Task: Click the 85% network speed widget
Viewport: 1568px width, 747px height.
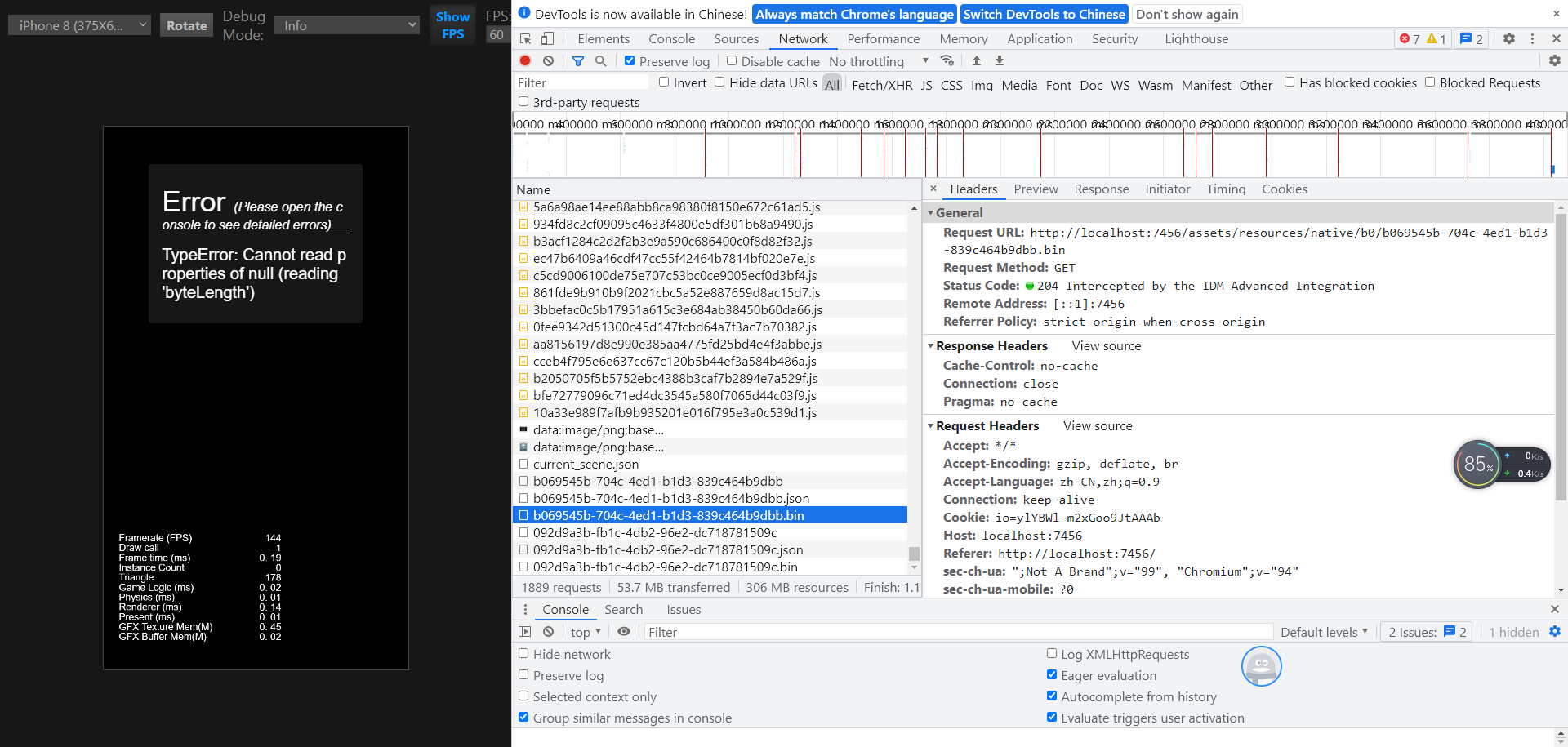Action: click(x=1501, y=465)
